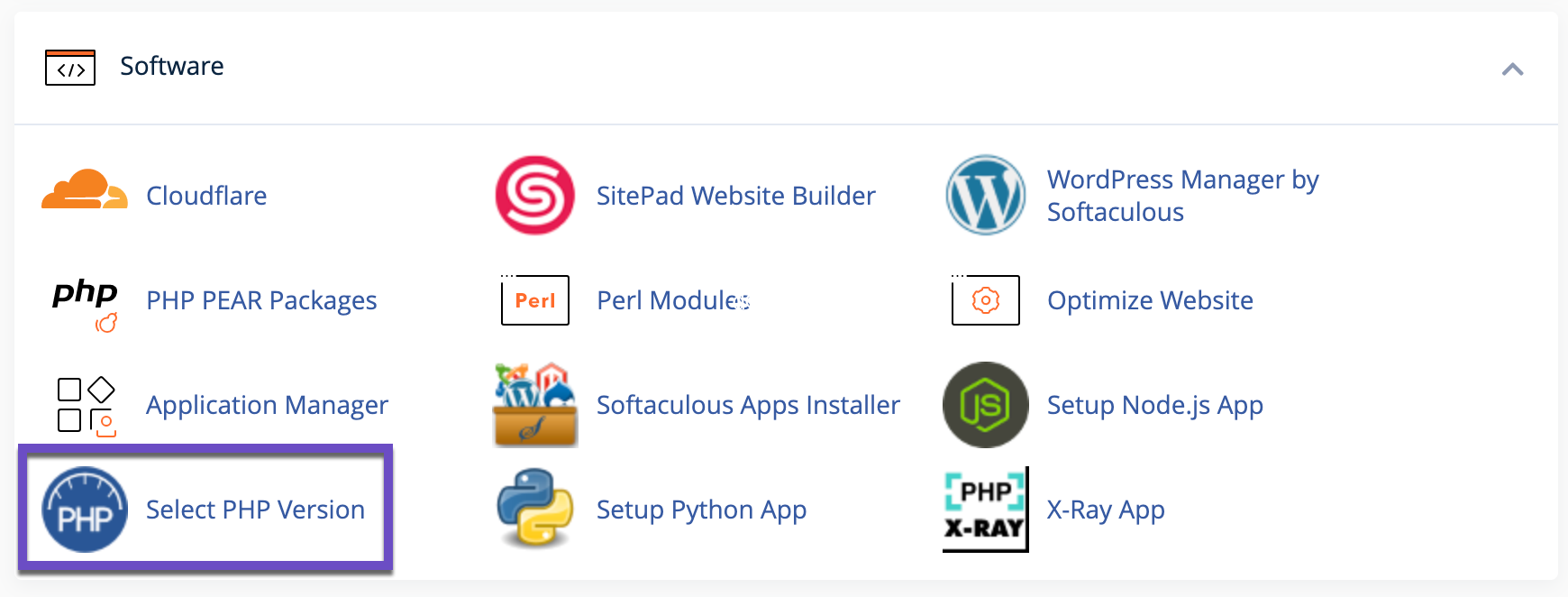Click the PHP PEAR Packages icon
This screenshot has width=1568, height=597.
(85, 302)
